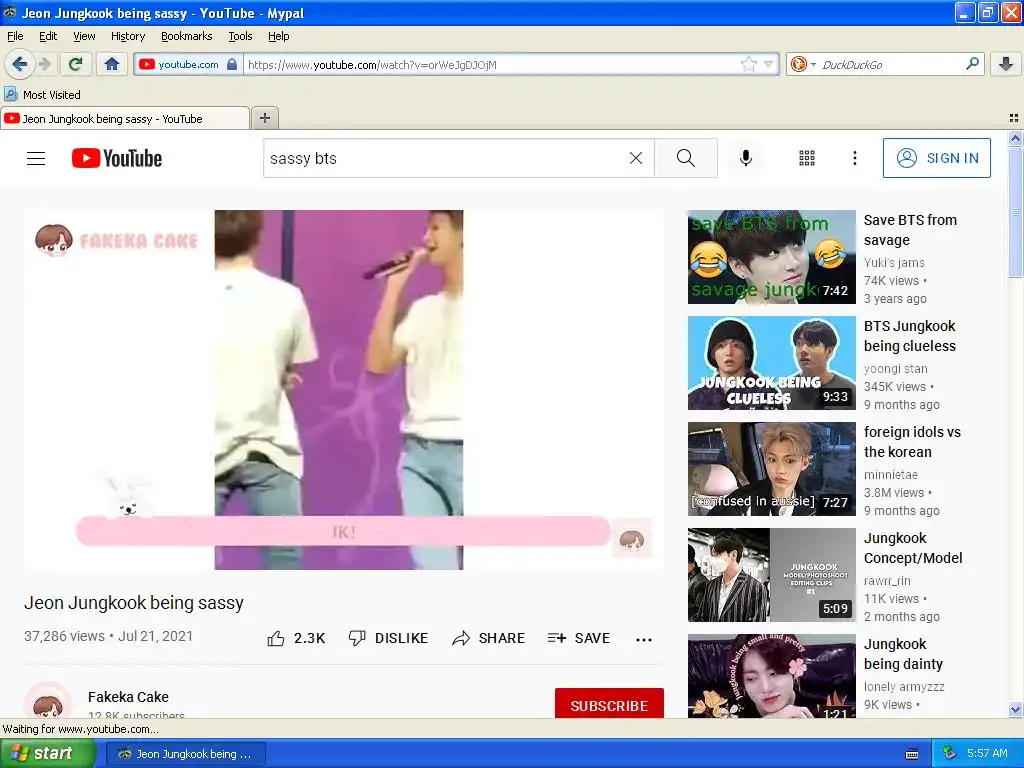Image resolution: width=1024 pixels, height=768 pixels.
Task: Click the red SUBSCRIBE button
Action: point(609,704)
